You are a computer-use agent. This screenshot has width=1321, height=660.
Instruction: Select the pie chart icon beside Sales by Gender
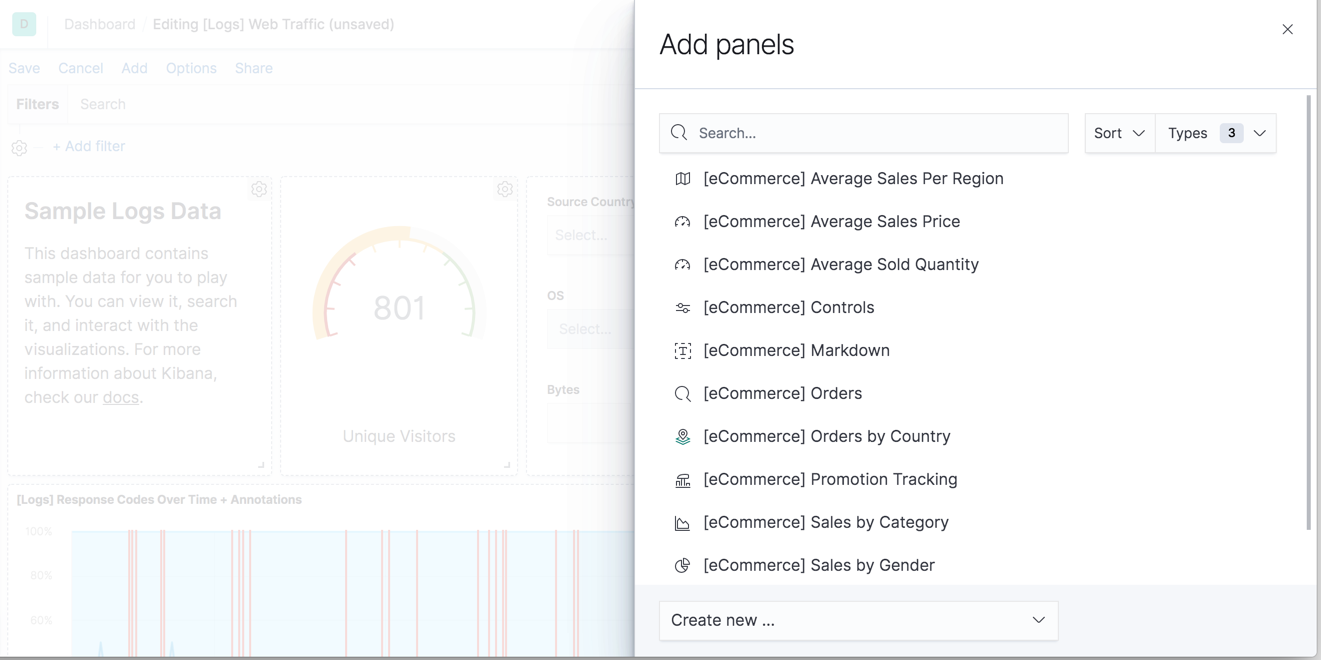pyautogui.click(x=682, y=565)
